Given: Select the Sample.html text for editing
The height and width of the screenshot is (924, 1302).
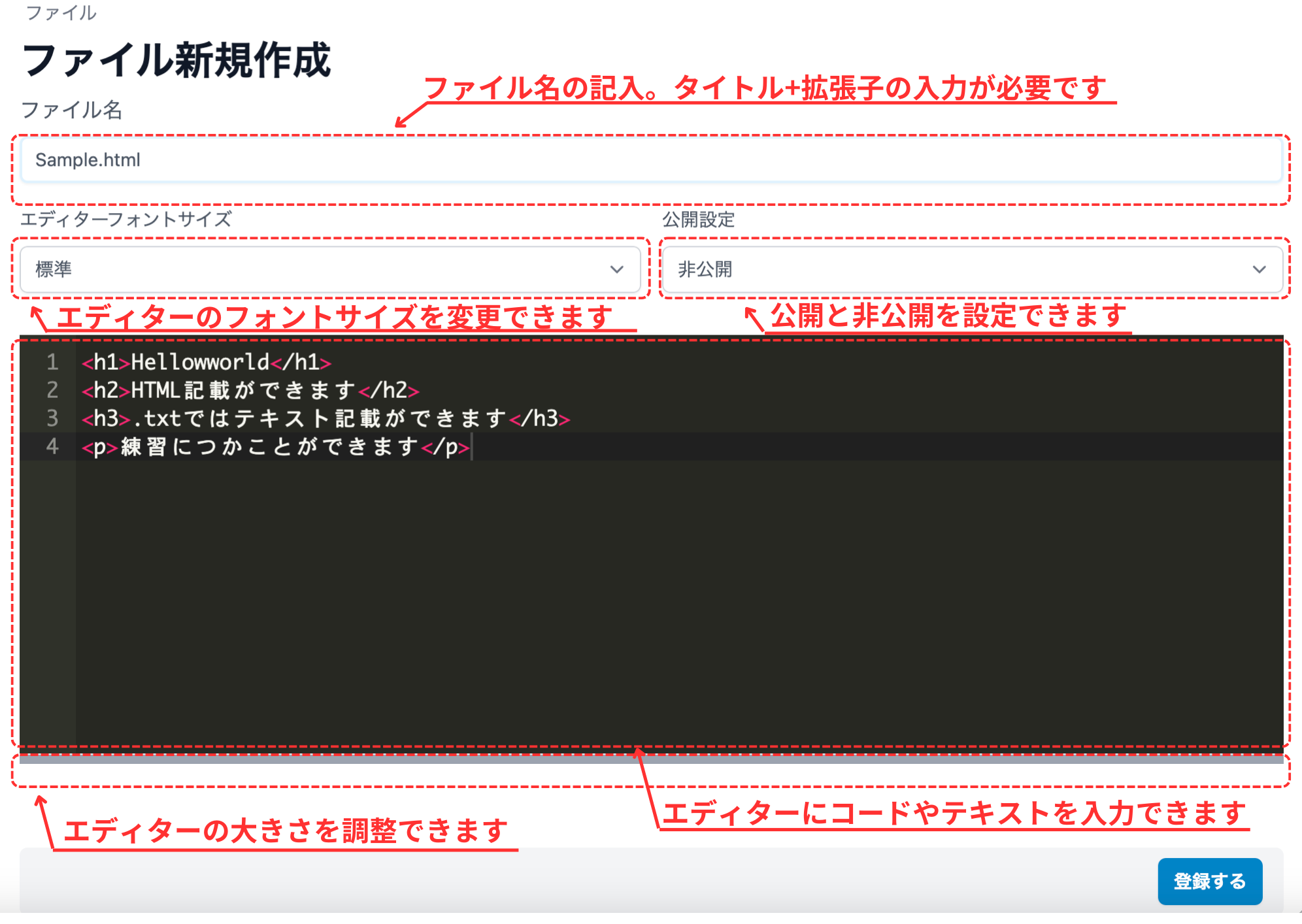Looking at the screenshot, I should click(x=87, y=159).
